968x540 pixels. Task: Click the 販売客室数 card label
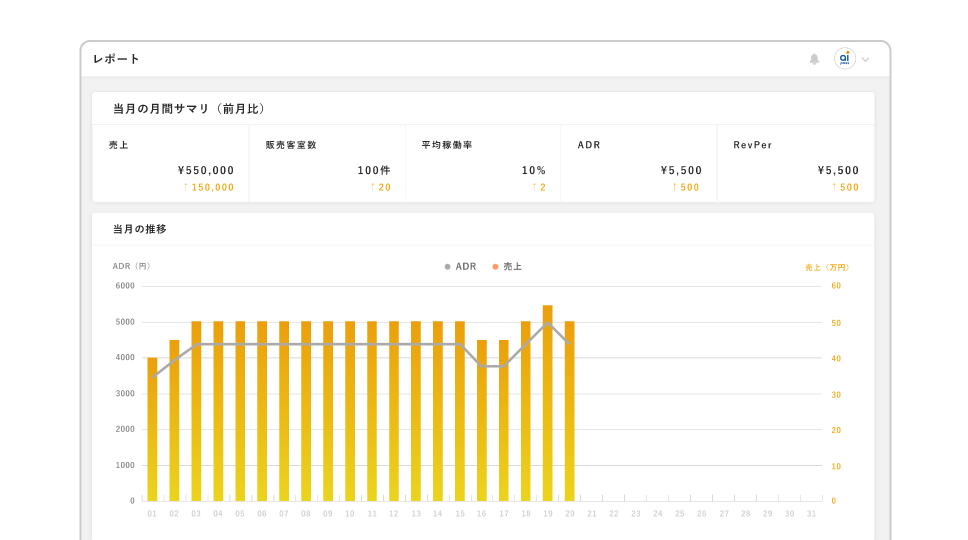pos(291,145)
